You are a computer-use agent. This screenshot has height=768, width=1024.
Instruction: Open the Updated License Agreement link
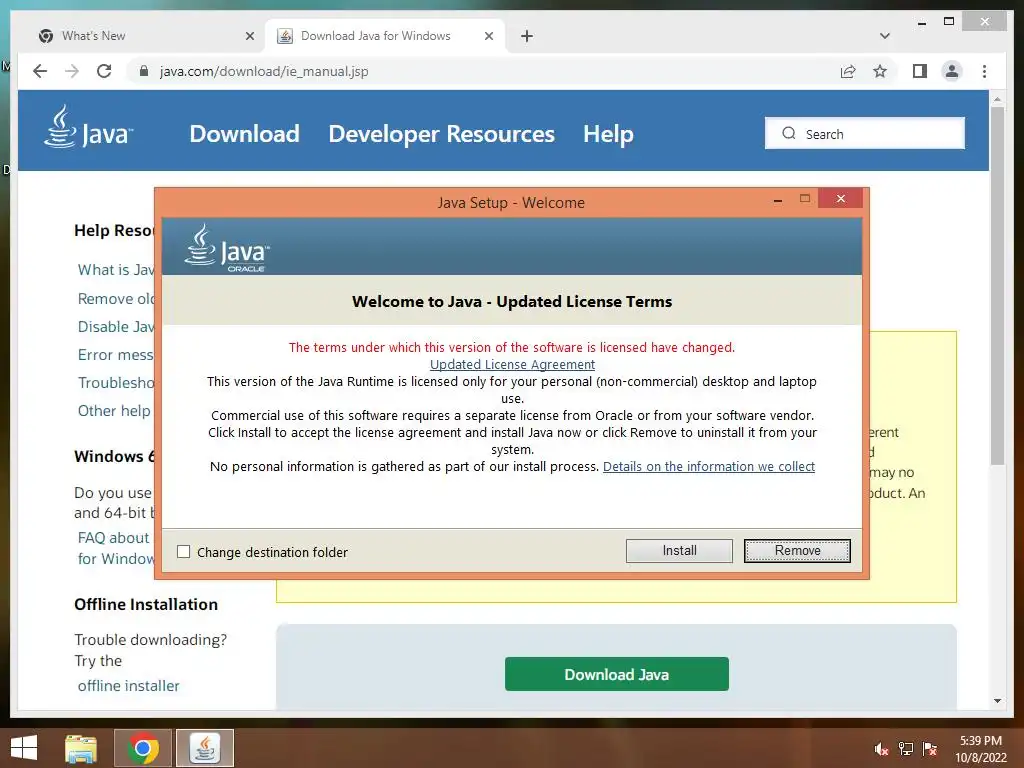[x=512, y=364]
